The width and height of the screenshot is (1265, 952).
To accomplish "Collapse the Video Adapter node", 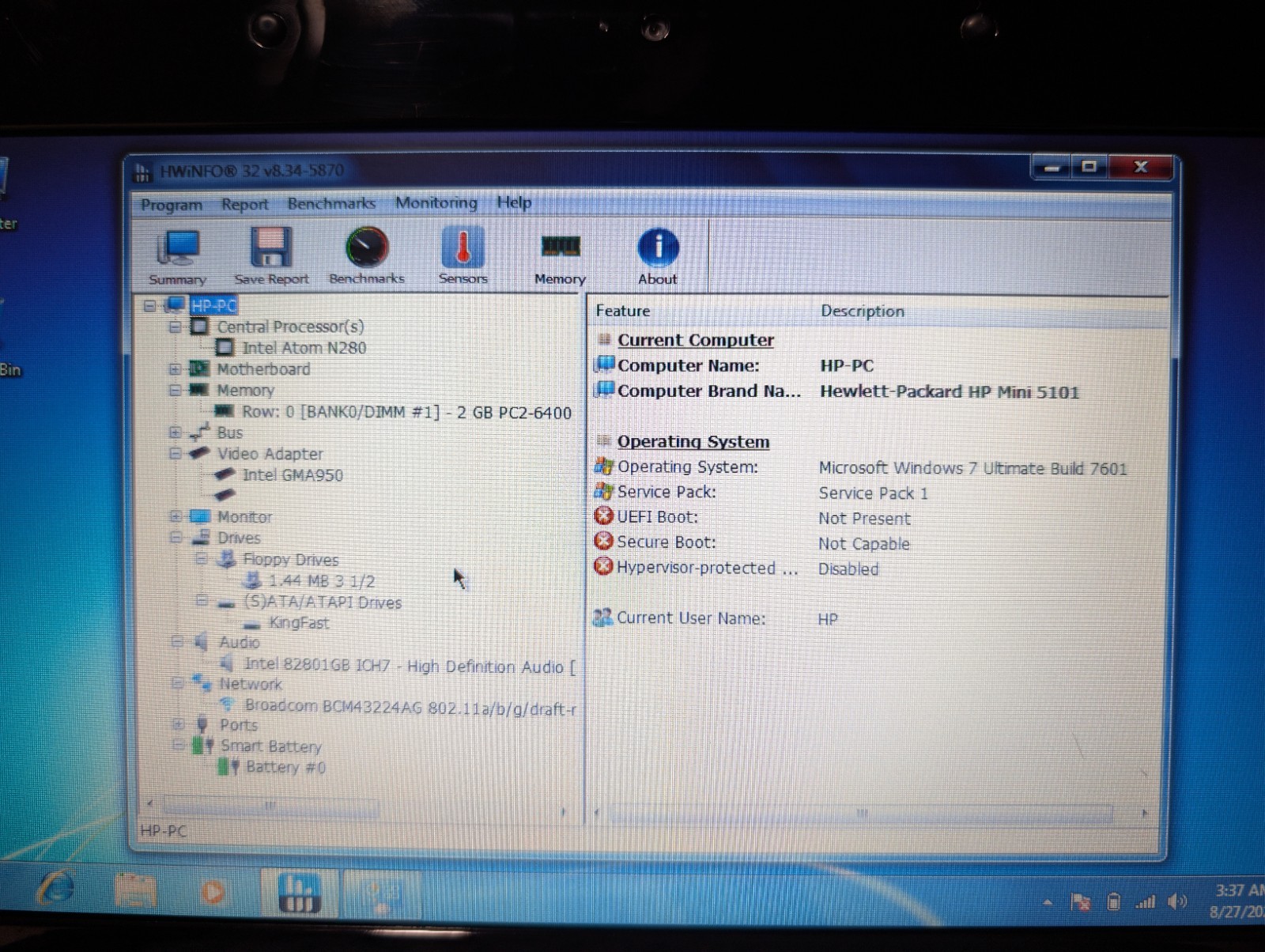I will pos(175,454).
